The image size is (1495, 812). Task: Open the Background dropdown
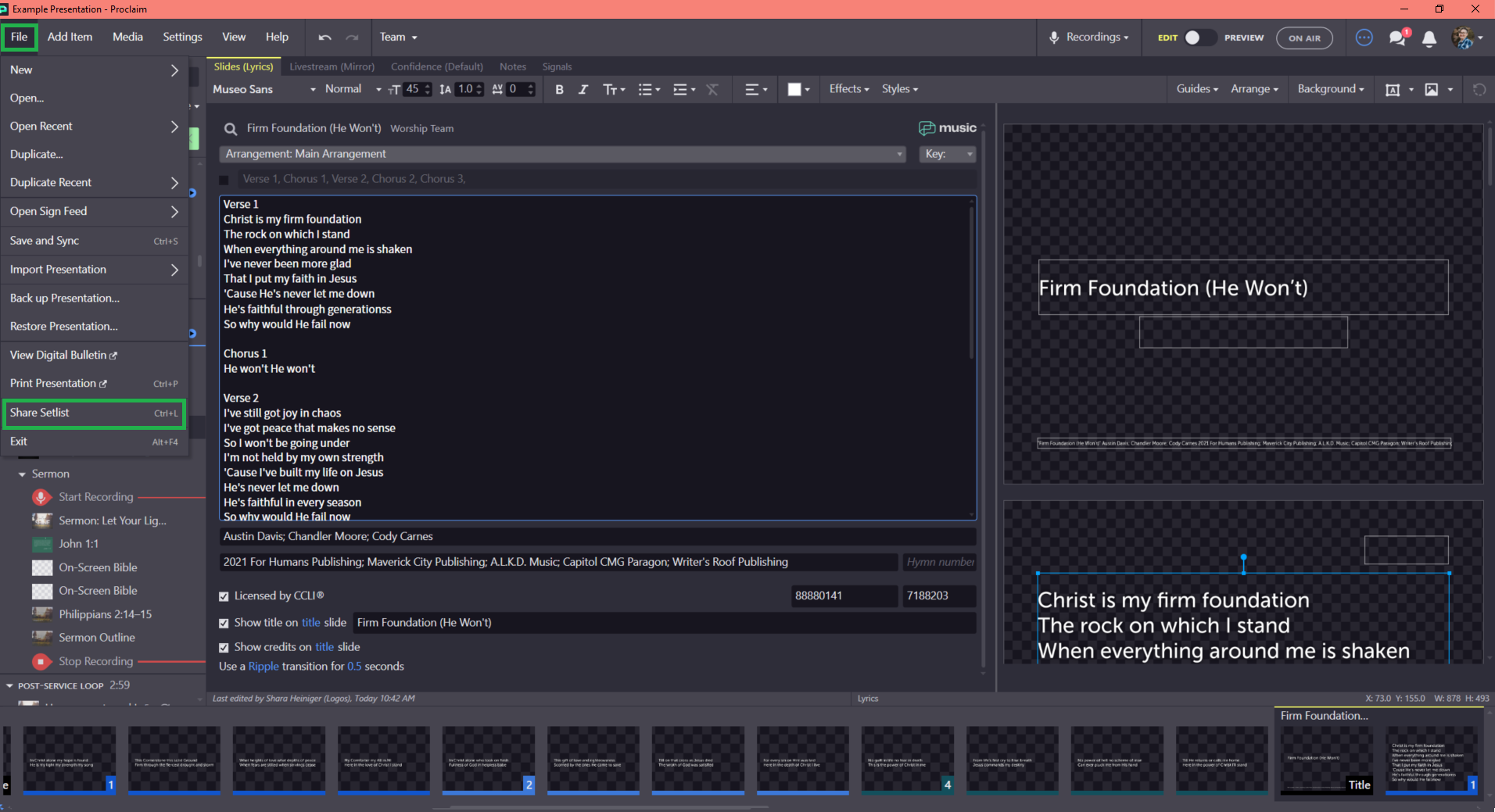coord(1331,89)
